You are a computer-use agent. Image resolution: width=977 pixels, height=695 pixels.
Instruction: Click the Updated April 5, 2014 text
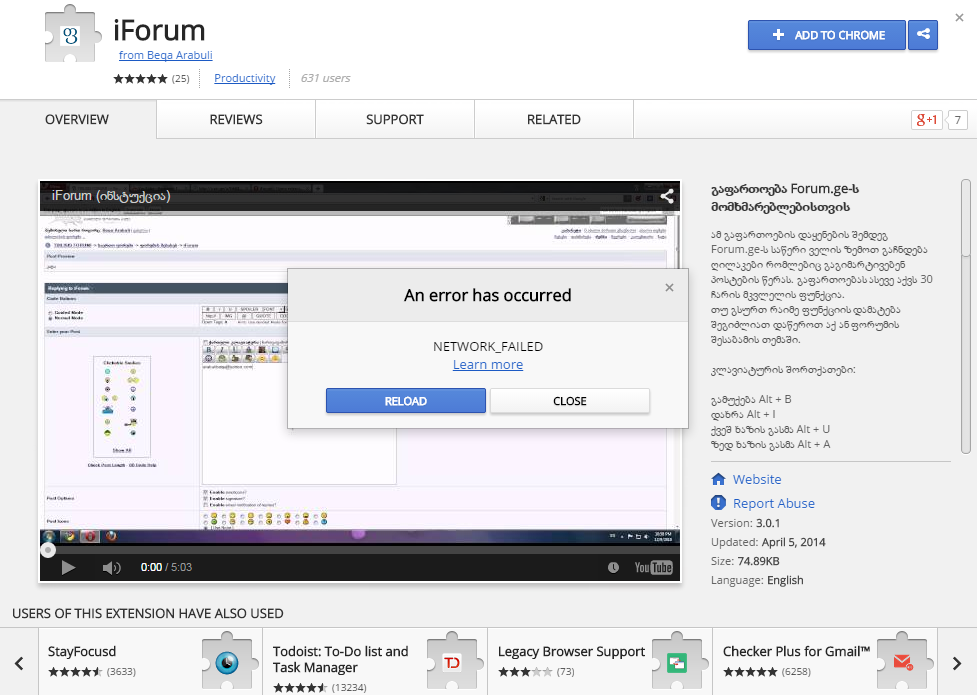point(768,542)
